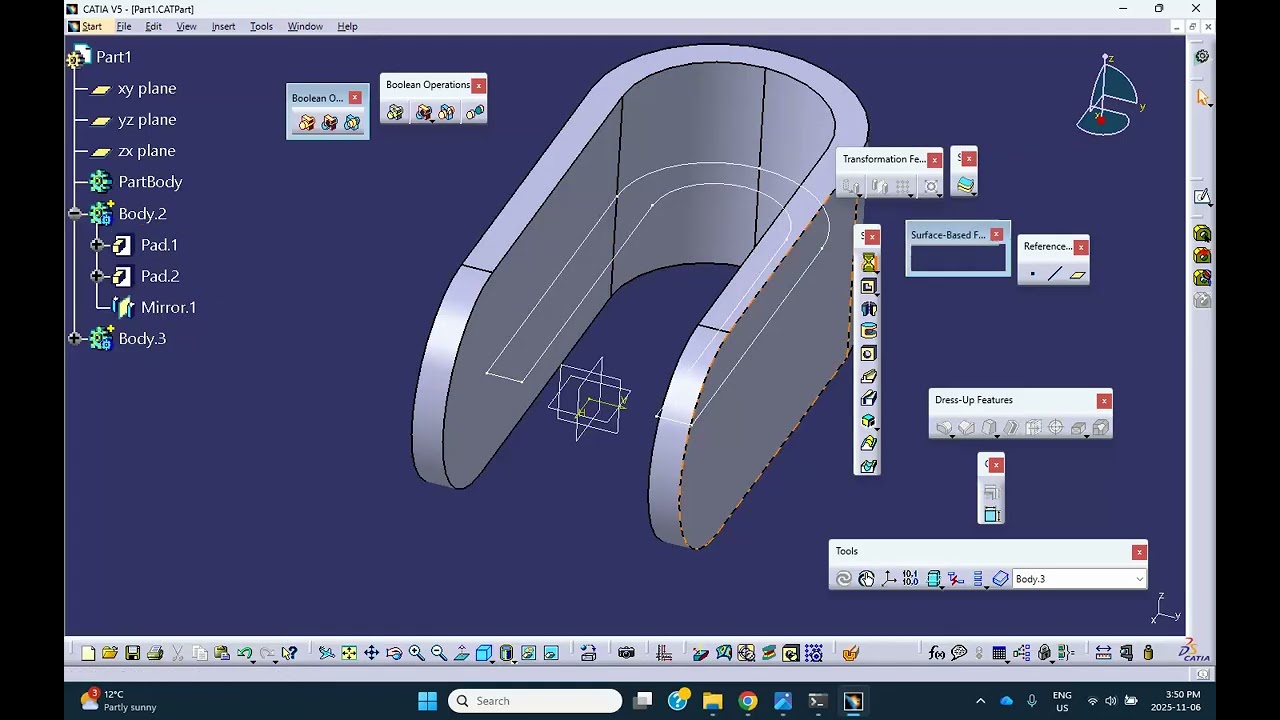The width and height of the screenshot is (1280, 720).
Task: Click the Capture camera icon
Action: 626,653
